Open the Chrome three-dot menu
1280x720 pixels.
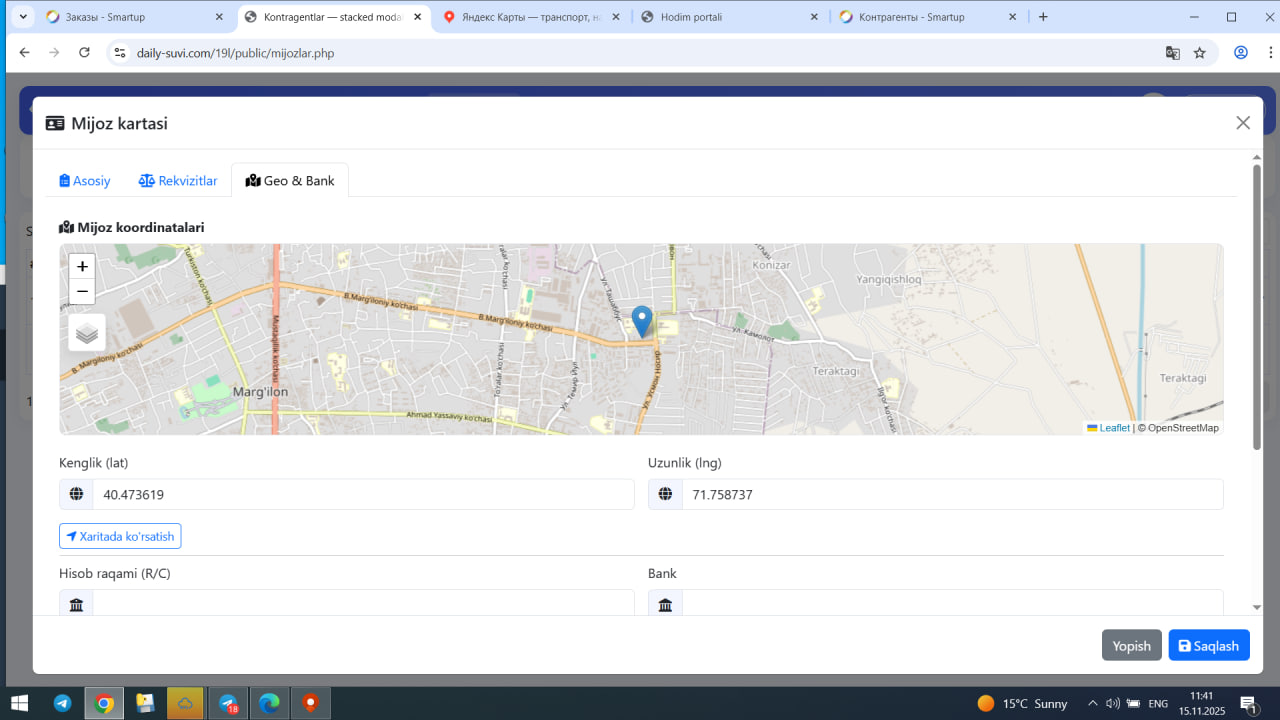tap(1269, 53)
